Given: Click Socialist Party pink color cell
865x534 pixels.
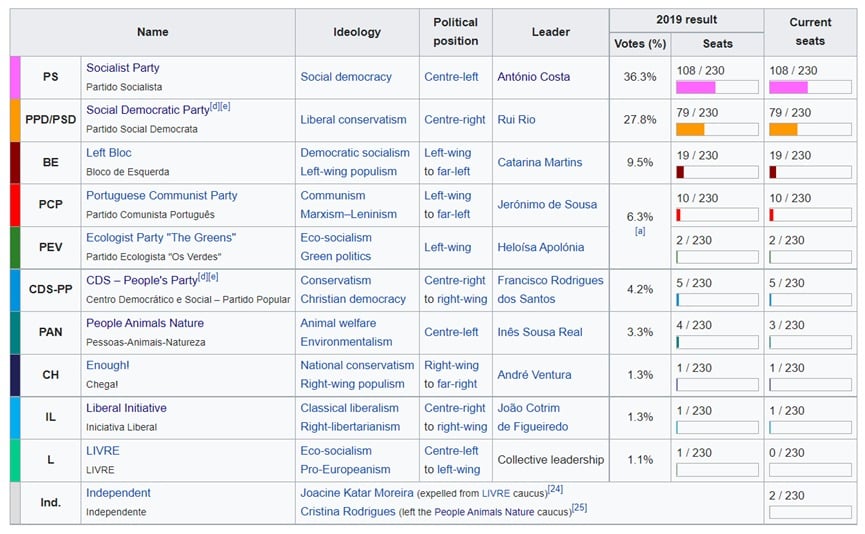Looking at the screenshot, I should click(15, 77).
